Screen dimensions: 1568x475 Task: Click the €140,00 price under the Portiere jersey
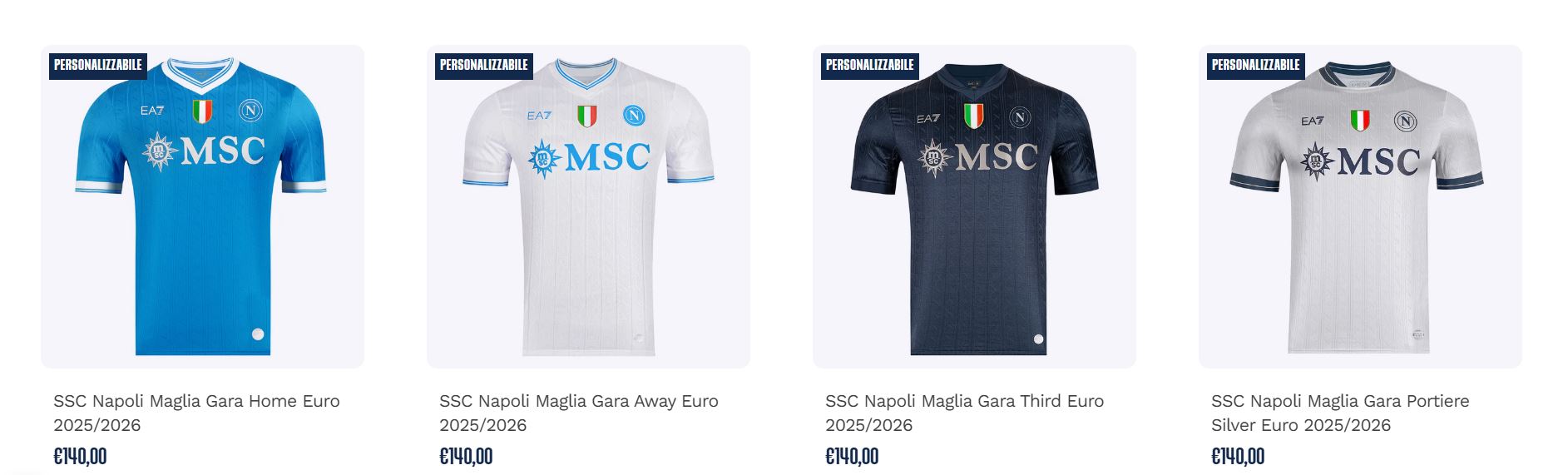pyautogui.click(x=1238, y=457)
